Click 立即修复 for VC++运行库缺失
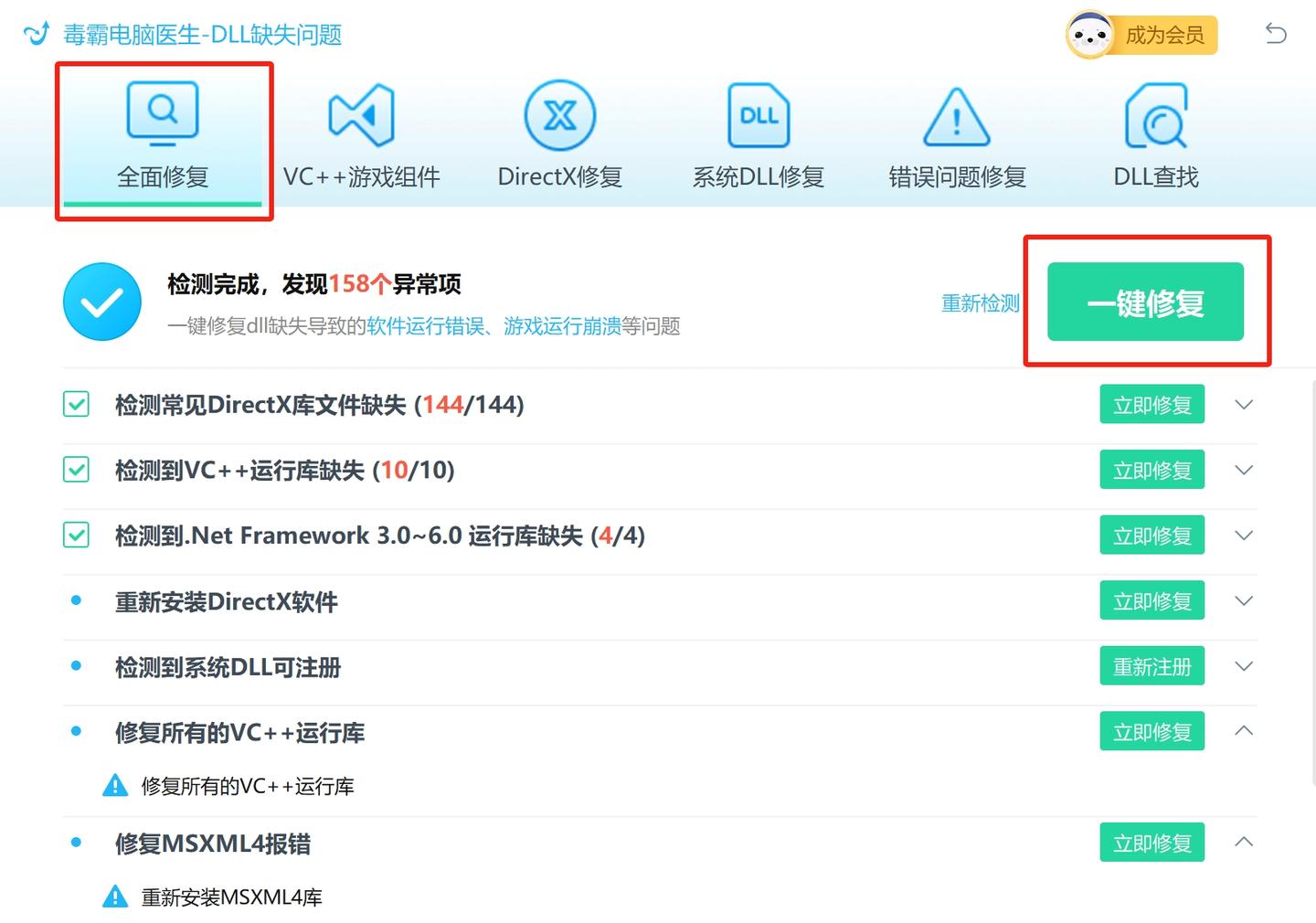This screenshot has width=1316, height=923. click(1151, 470)
